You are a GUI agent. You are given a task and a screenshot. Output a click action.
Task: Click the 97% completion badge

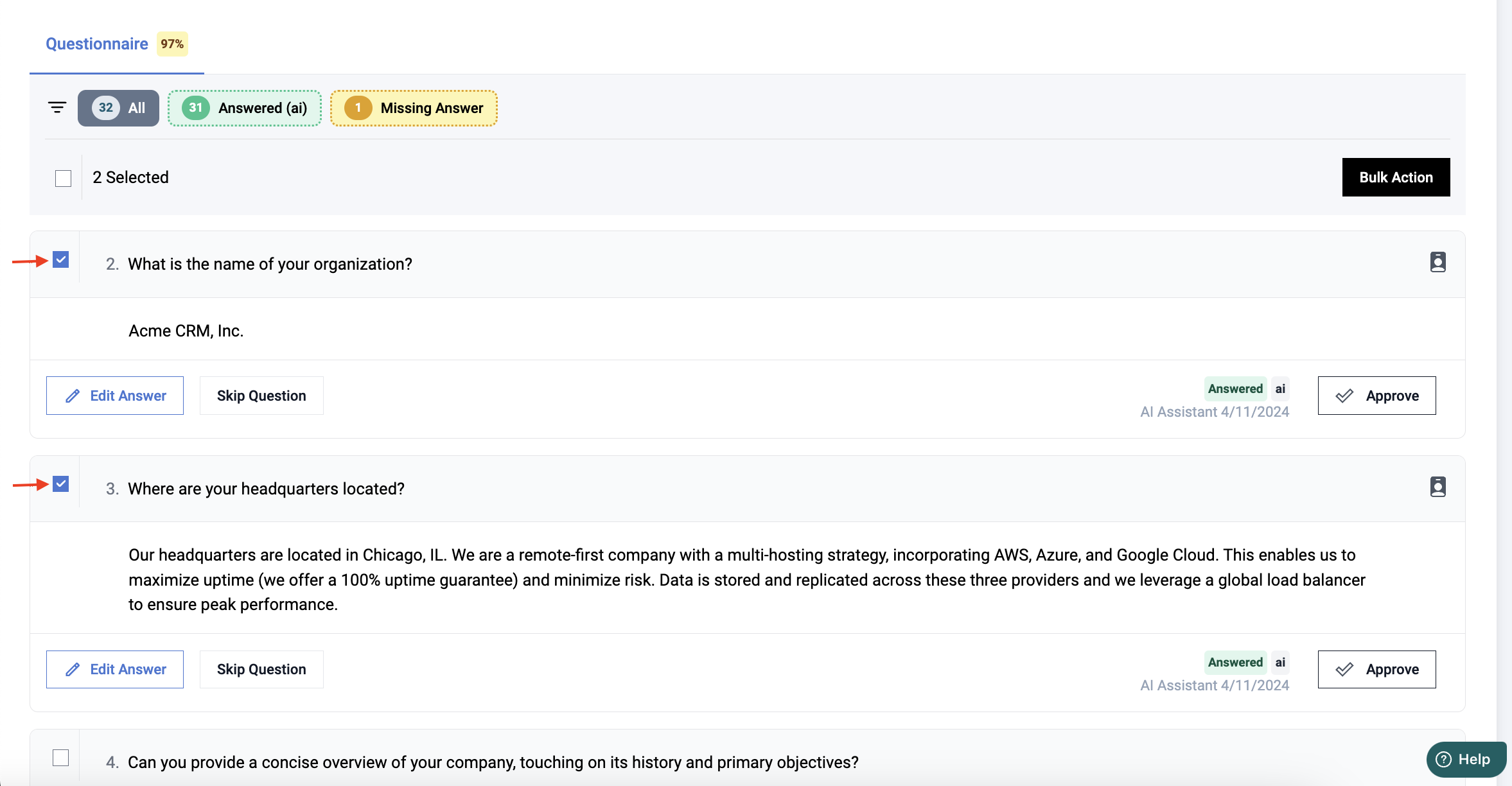tap(172, 44)
